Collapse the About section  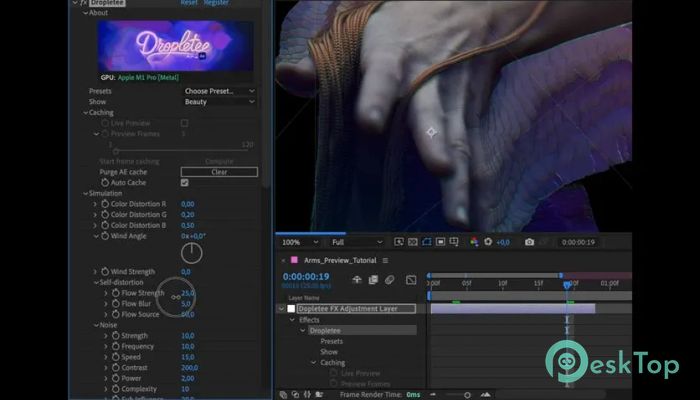[85, 12]
